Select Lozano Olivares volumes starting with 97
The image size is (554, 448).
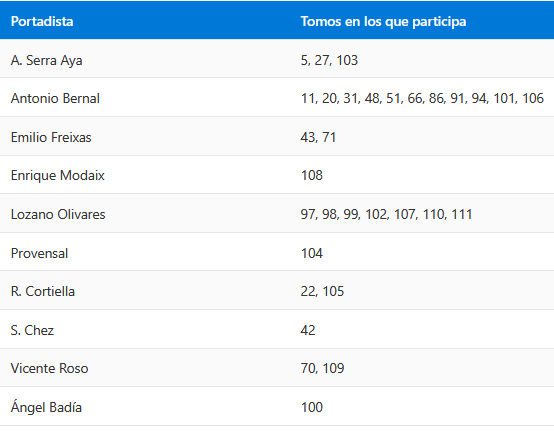[387, 214]
